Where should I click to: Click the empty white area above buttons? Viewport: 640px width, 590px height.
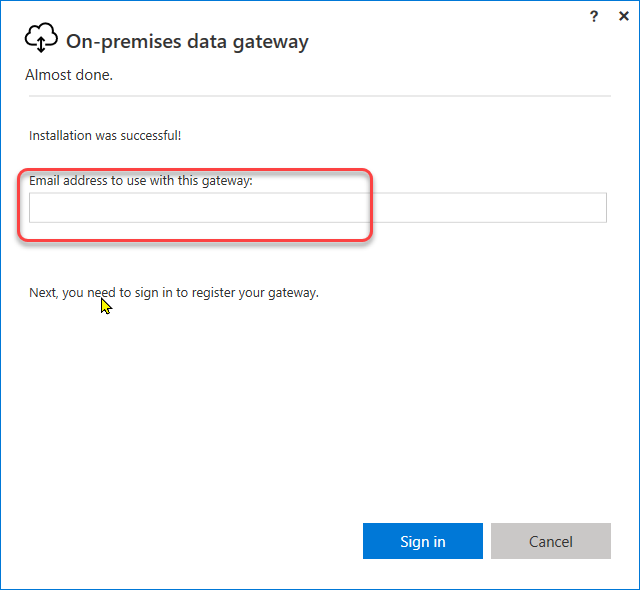pyautogui.click(x=320, y=408)
